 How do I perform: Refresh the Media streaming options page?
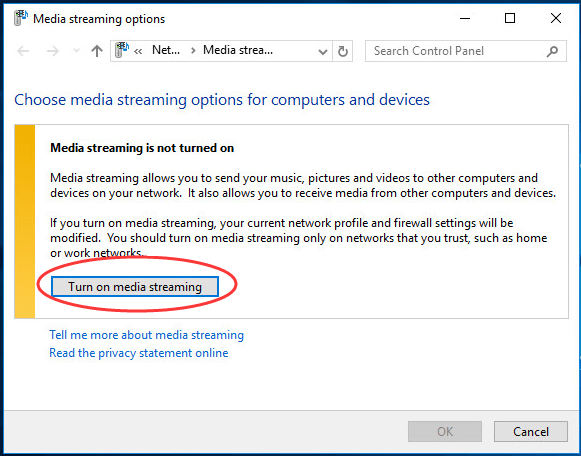click(x=343, y=51)
